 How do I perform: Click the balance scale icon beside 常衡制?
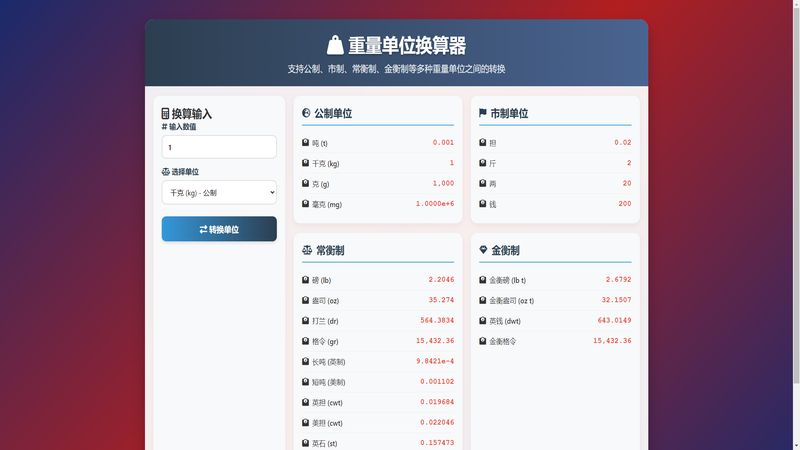(307, 250)
